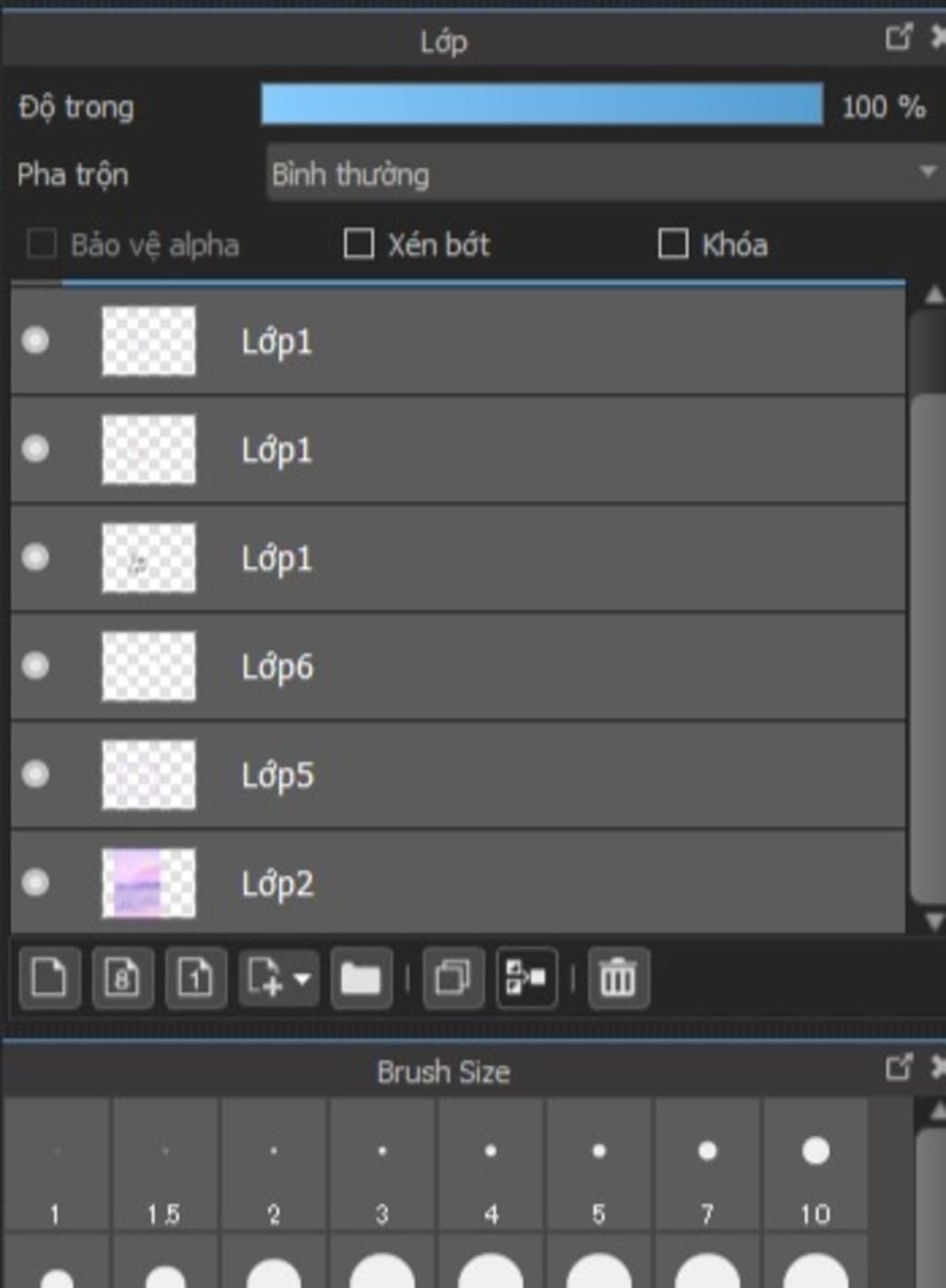Adjust the Độ trong opacity slider
The width and height of the screenshot is (946, 1288).
(x=542, y=103)
